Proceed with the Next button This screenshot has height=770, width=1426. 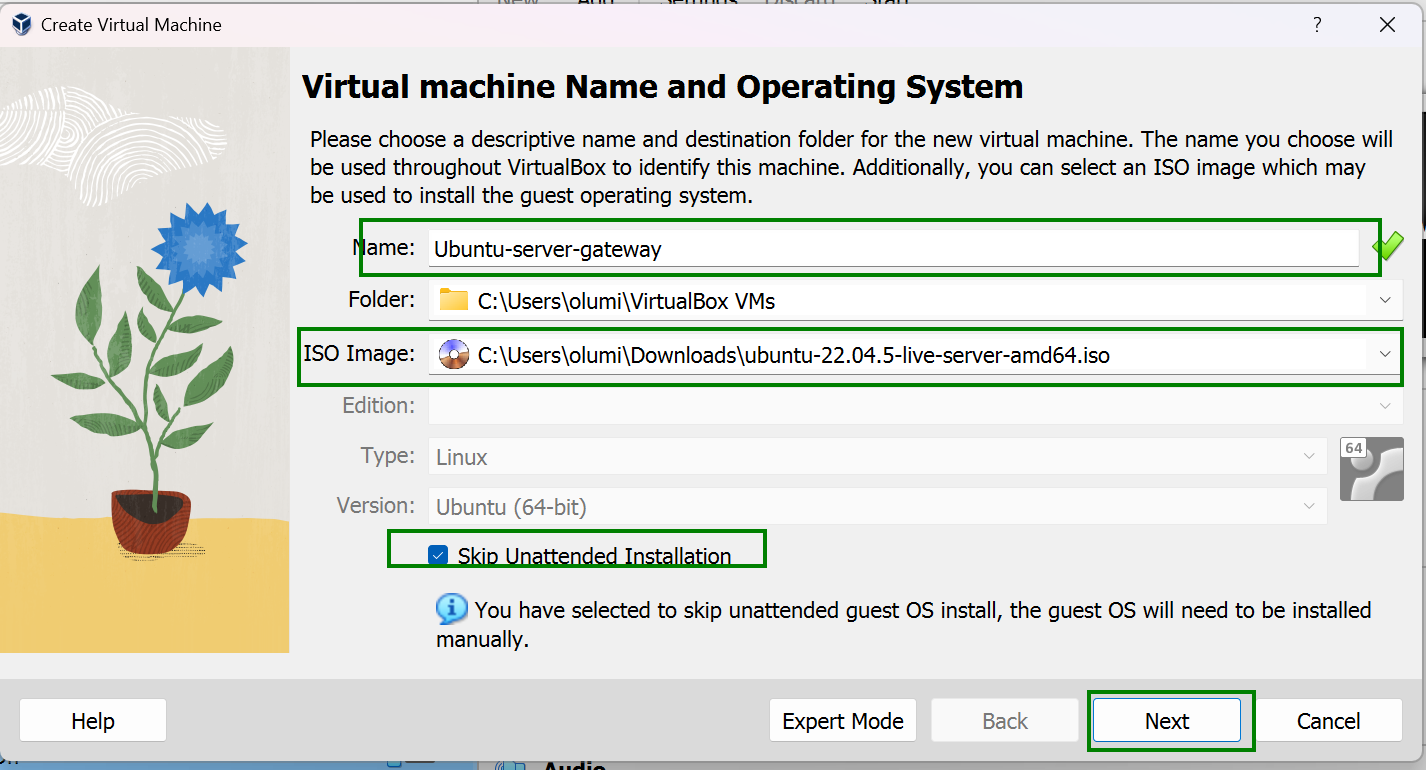[1167, 721]
